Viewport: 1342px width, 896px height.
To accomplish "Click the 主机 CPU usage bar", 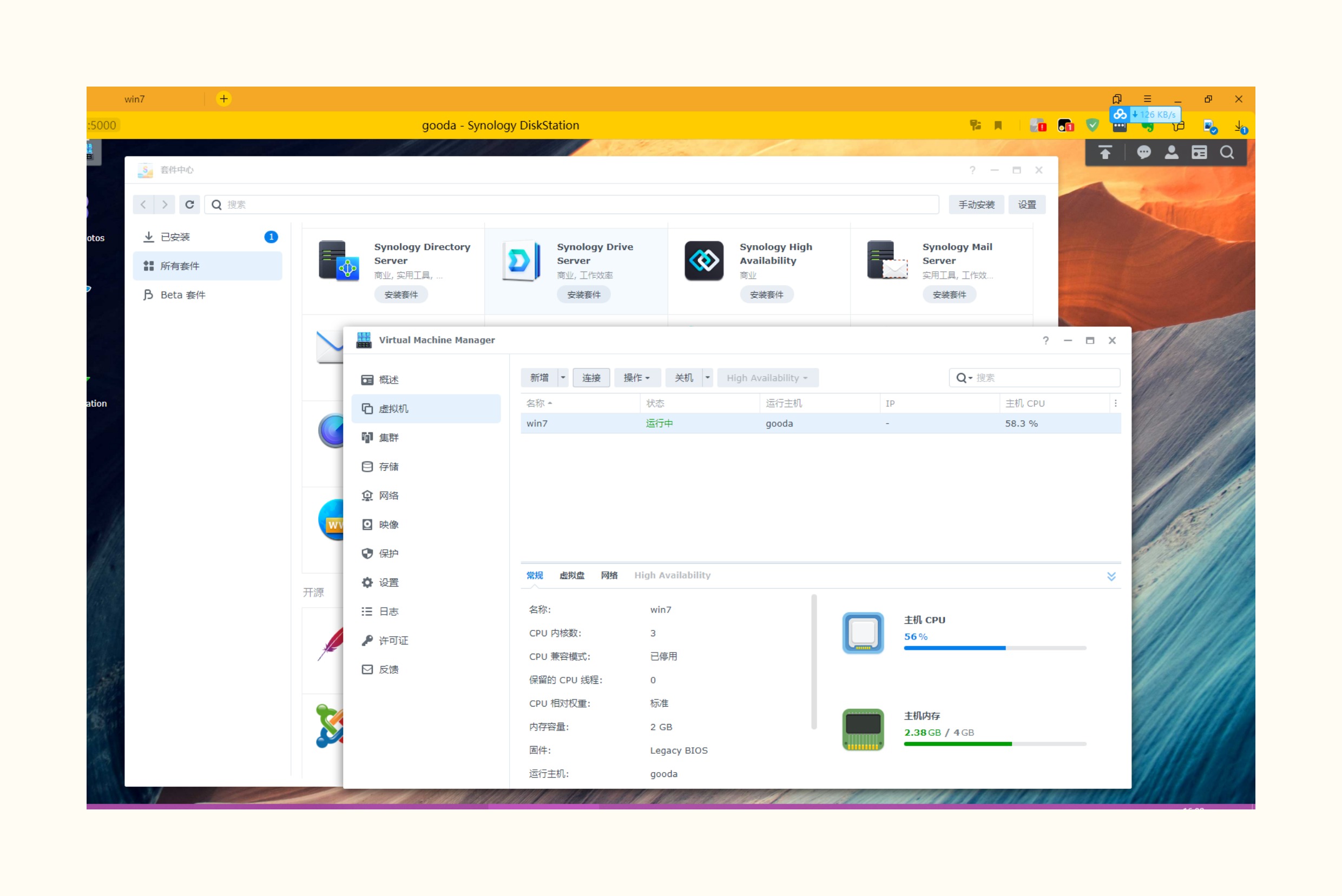I will (x=995, y=648).
